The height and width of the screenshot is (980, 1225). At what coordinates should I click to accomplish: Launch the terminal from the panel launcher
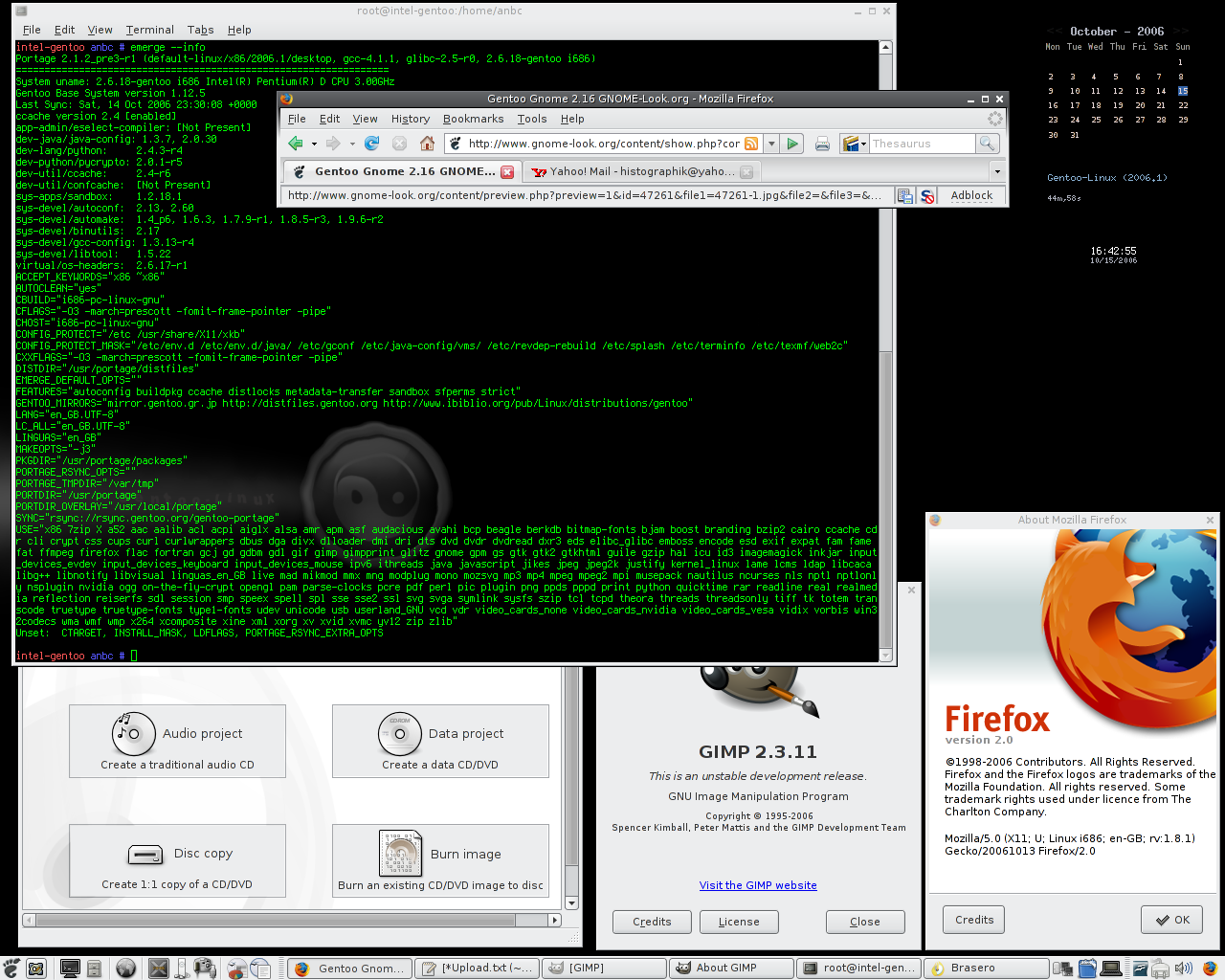[70, 969]
